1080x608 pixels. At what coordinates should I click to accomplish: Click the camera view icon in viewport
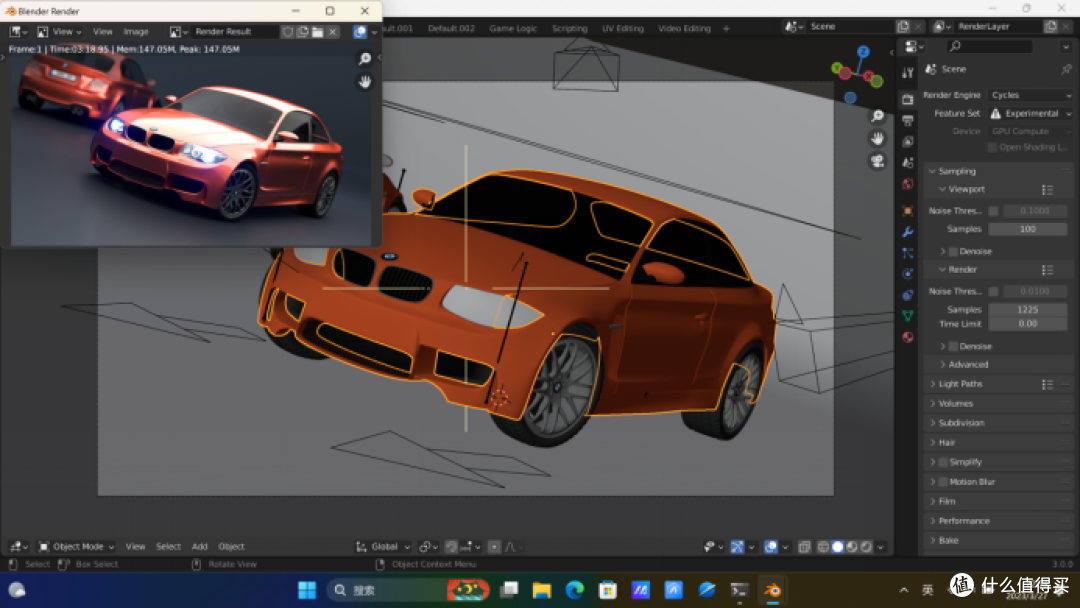click(877, 161)
